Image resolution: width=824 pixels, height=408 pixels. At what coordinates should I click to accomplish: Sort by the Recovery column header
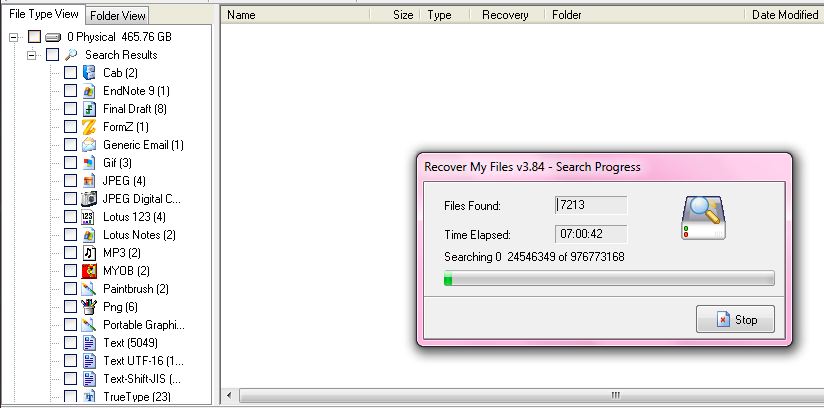[505, 15]
